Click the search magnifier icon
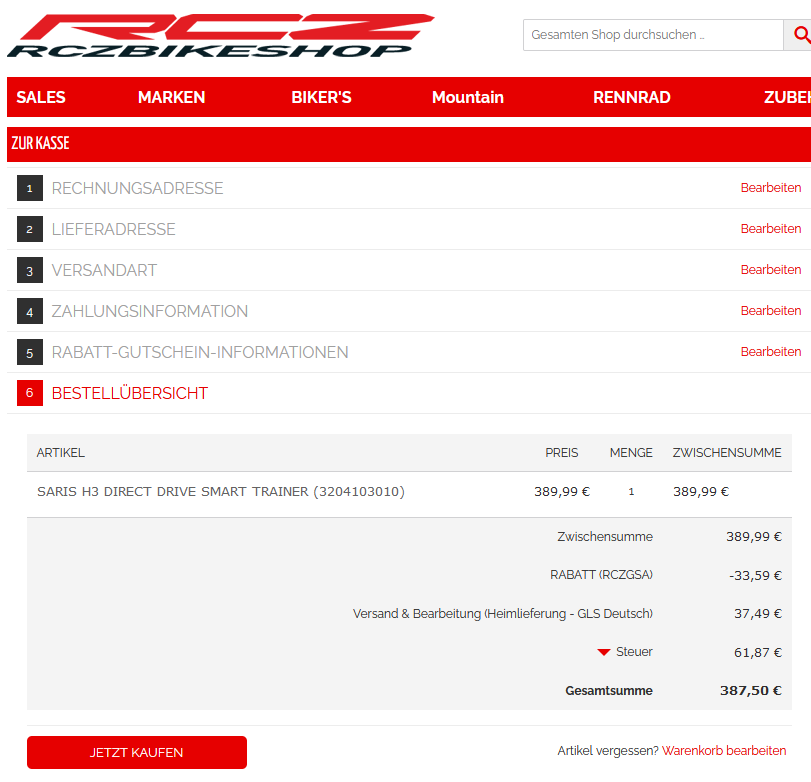Image resolution: width=811 pixels, height=782 pixels. [x=800, y=35]
